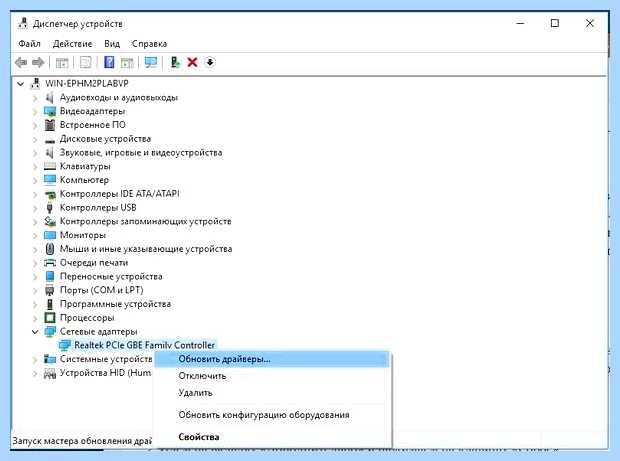Click the Клавиатуры keyboard icon
The image size is (620, 461).
[x=50, y=166]
